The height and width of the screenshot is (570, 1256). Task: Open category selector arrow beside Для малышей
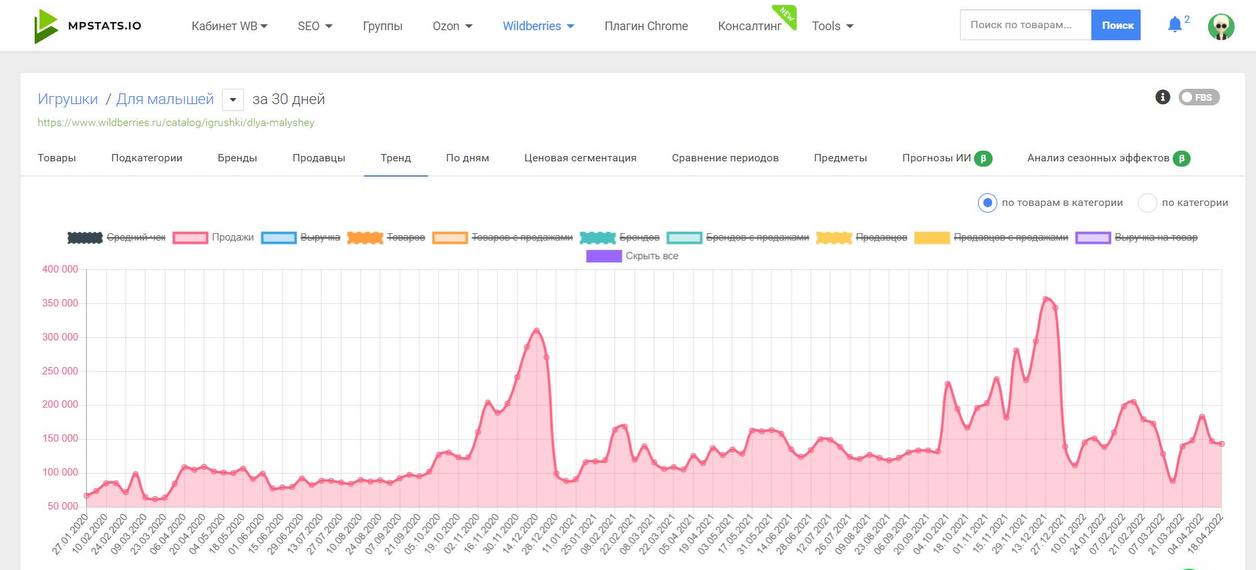[233, 99]
